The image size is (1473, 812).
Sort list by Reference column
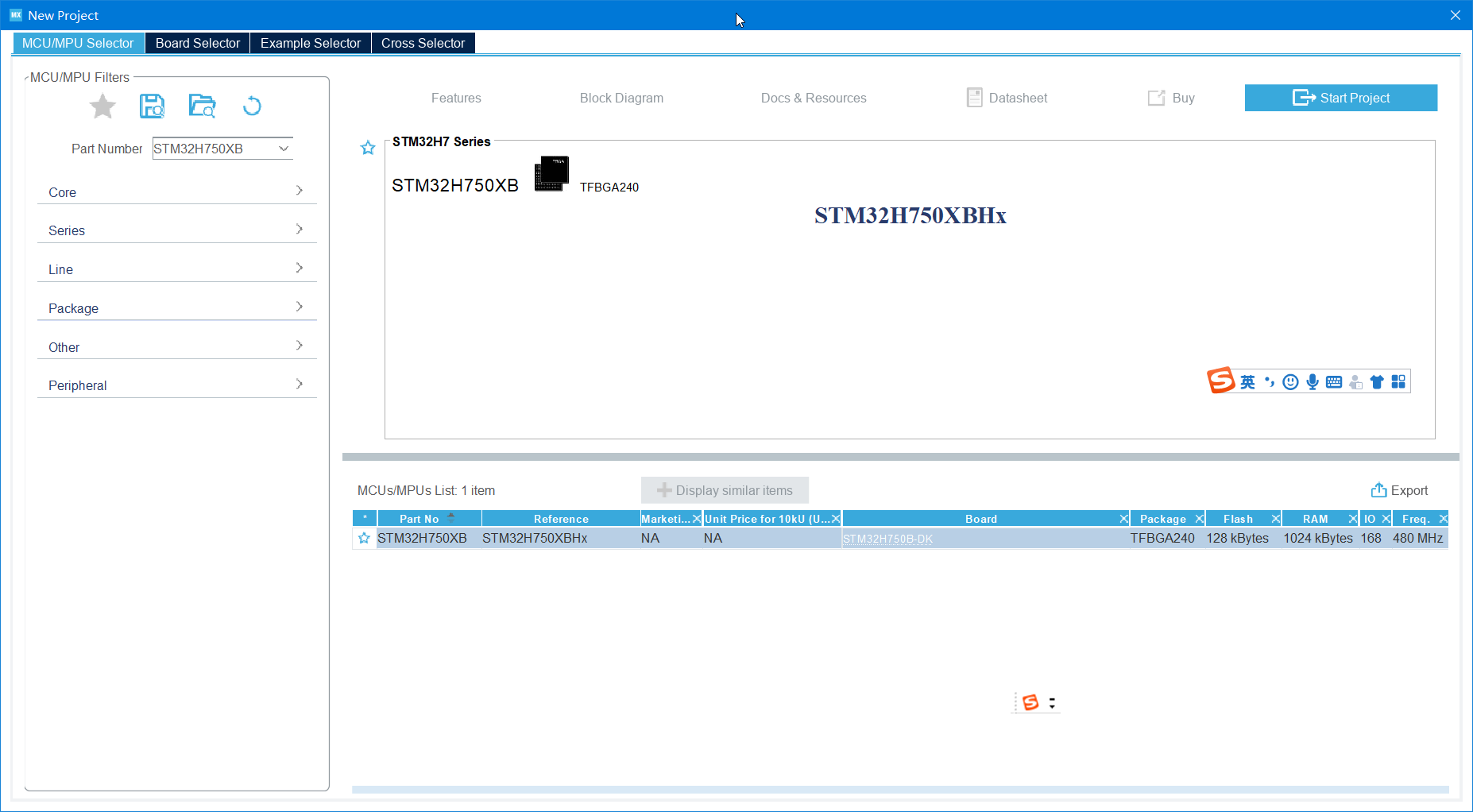coord(561,519)
